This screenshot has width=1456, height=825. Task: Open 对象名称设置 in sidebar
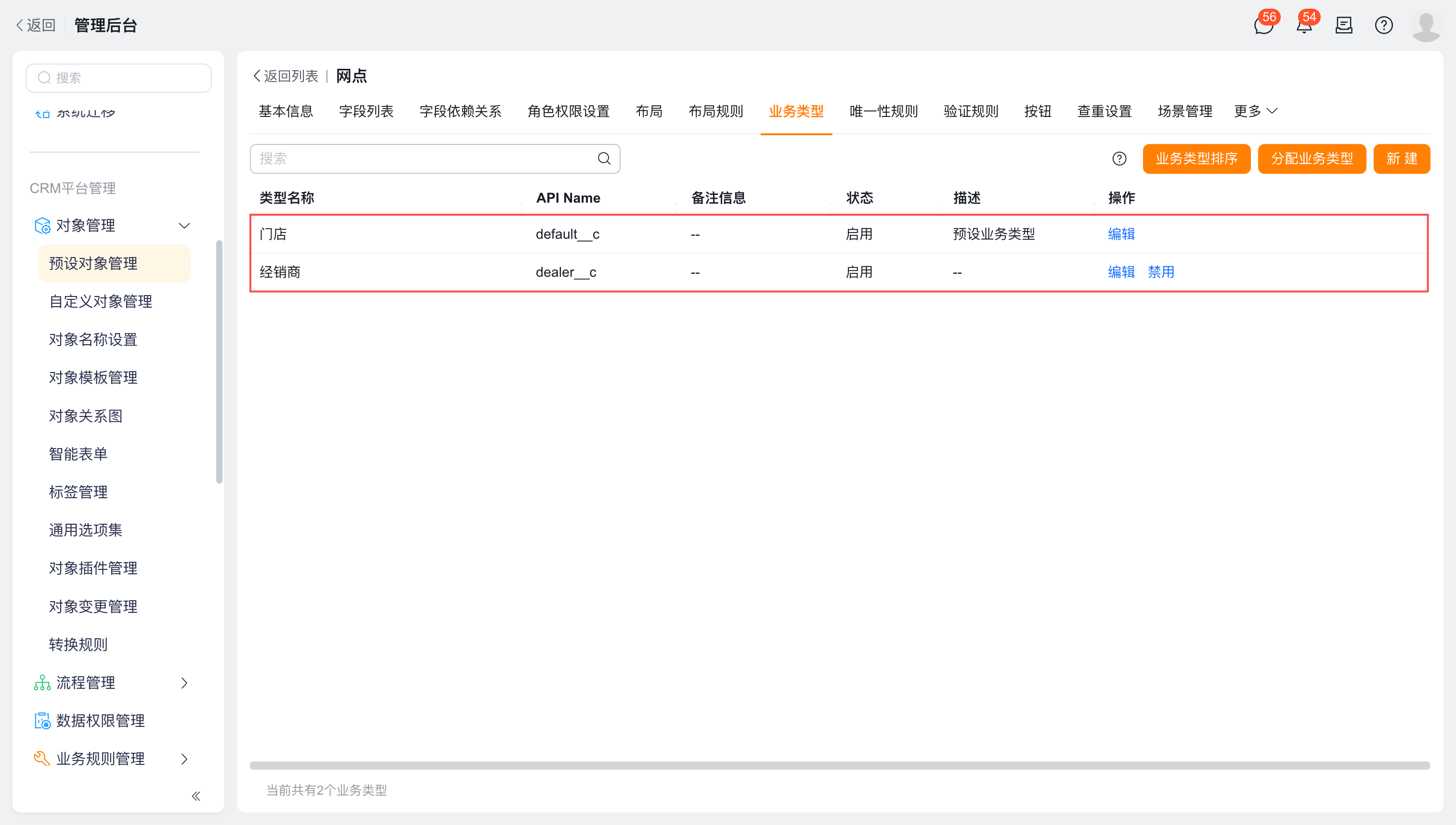point(93,339)
